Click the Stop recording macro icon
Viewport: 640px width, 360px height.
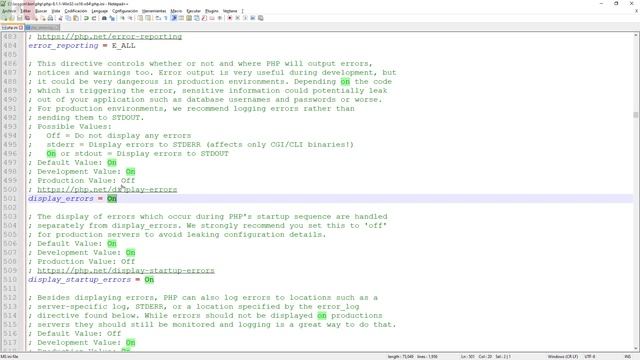click(238, 18)
